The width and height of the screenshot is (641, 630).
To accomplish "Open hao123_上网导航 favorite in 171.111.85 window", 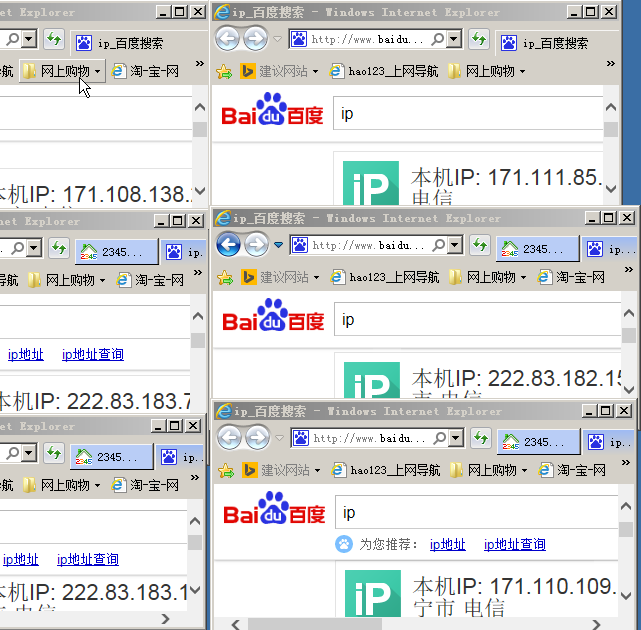I will [384, 72].
